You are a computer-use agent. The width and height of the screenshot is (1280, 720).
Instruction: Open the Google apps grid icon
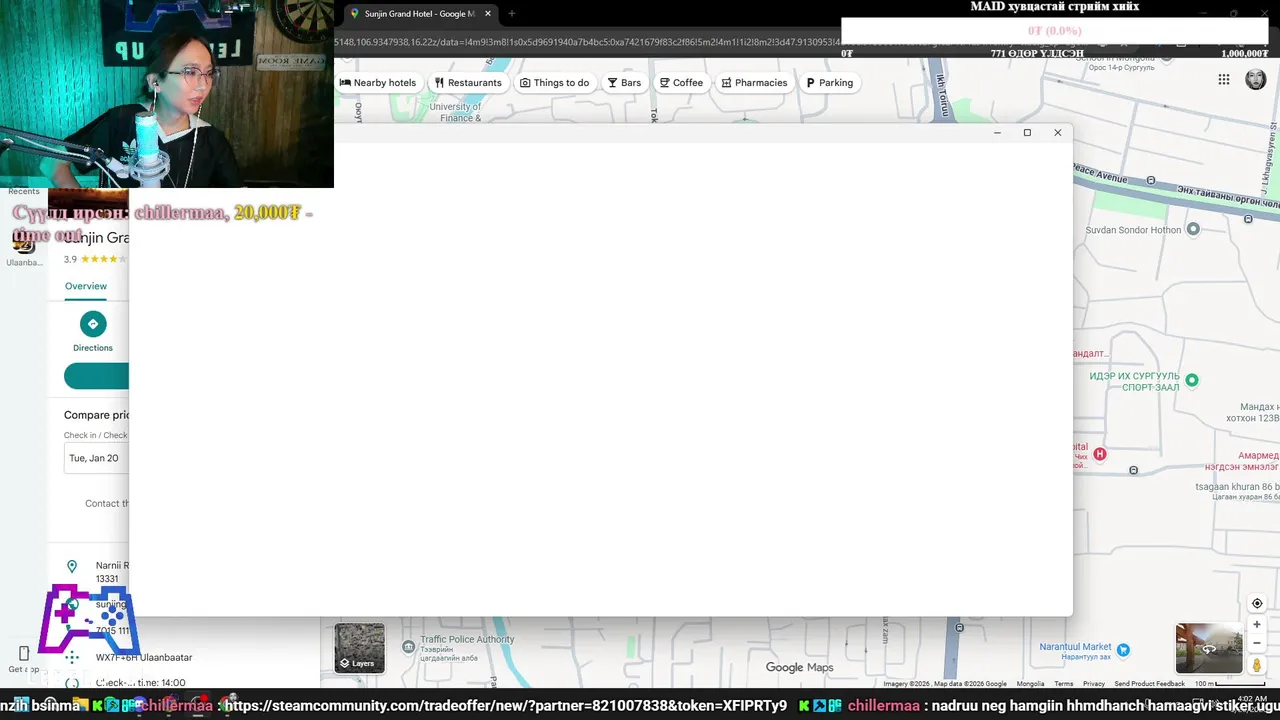click(x=1224, y=80)
